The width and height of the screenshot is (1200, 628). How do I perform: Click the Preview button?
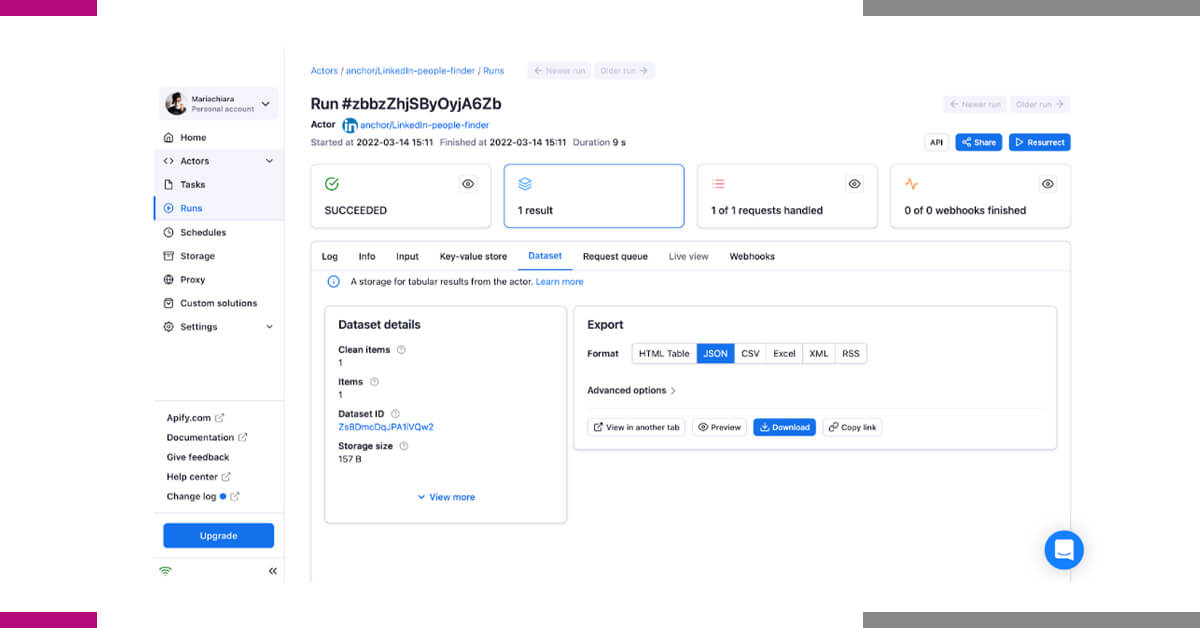(719, 427)
